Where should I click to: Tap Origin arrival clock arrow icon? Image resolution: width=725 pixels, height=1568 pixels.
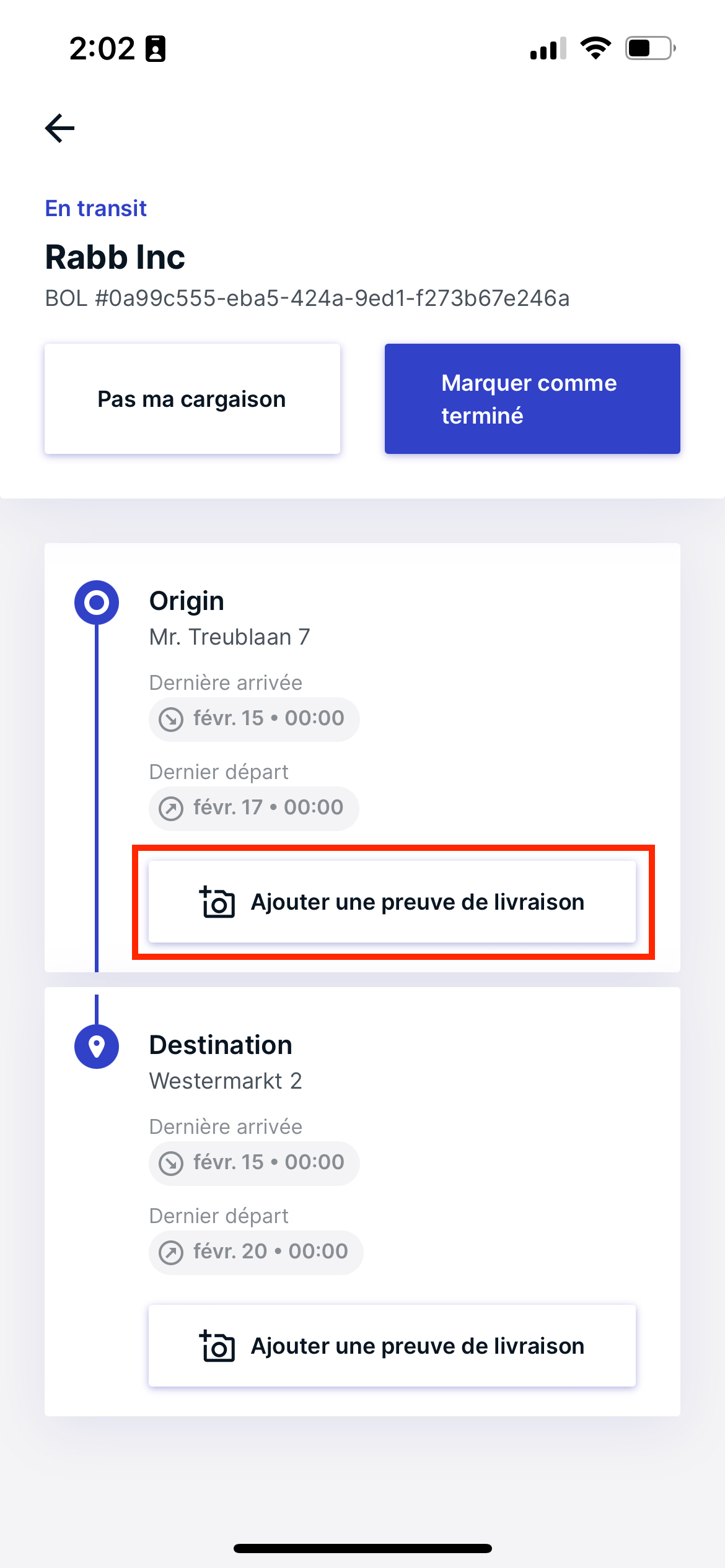coord(171,719)
